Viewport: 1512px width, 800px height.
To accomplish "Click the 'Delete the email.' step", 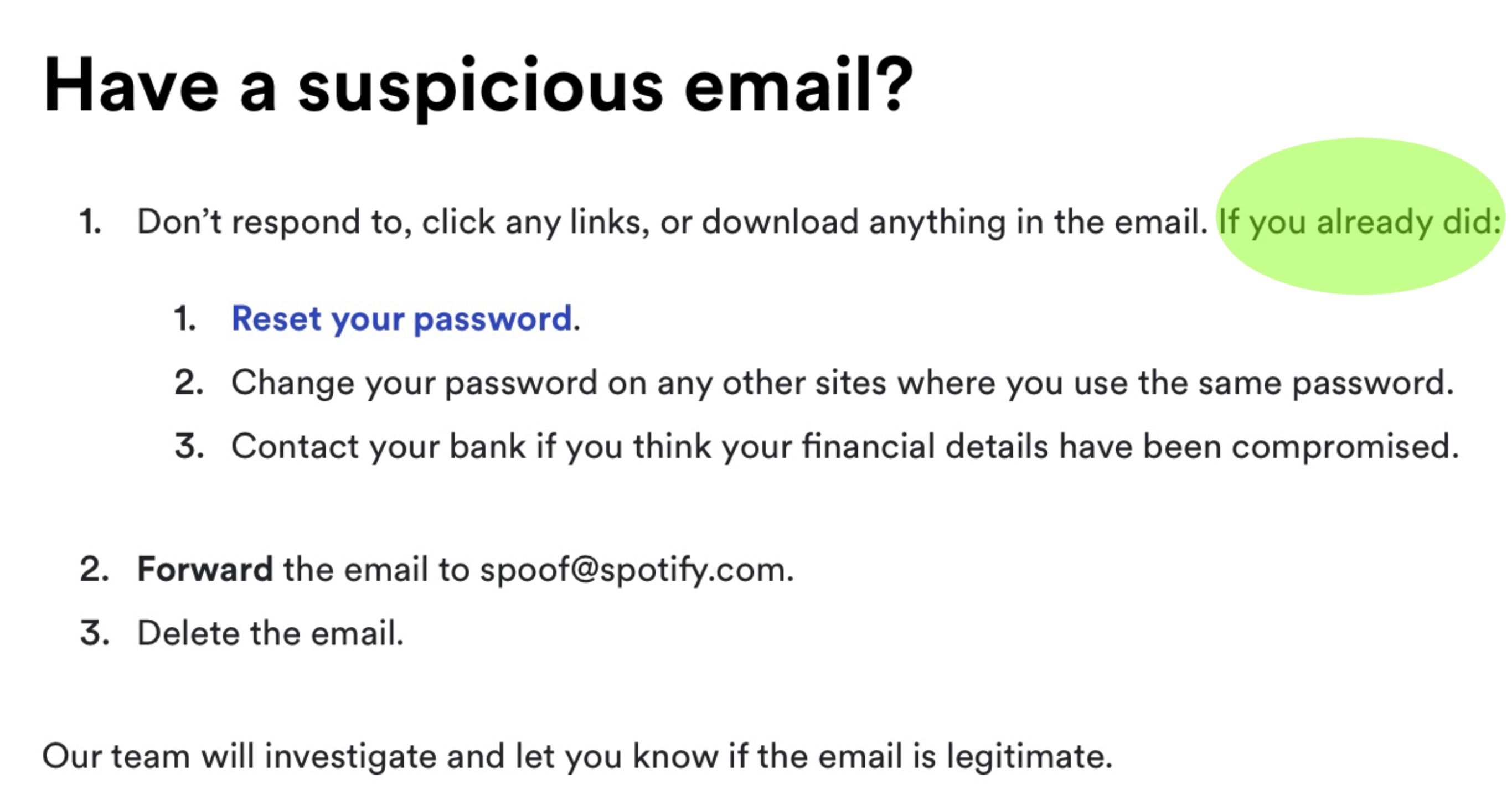I will (271, 633).
